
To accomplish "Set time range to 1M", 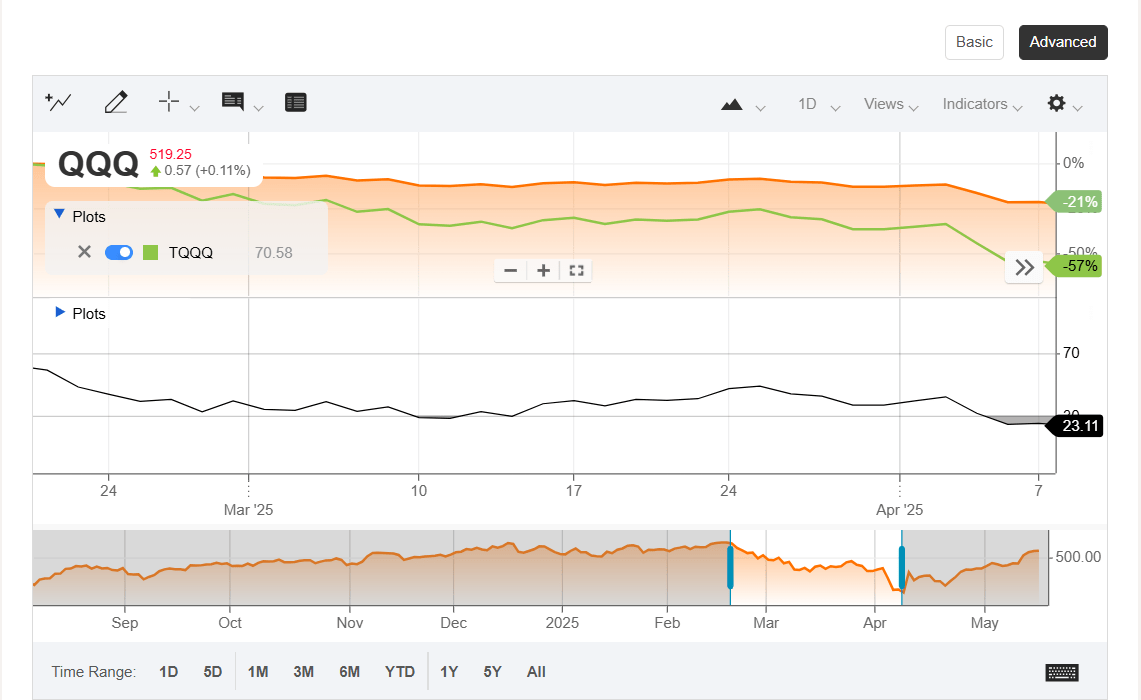I will 258,672.
